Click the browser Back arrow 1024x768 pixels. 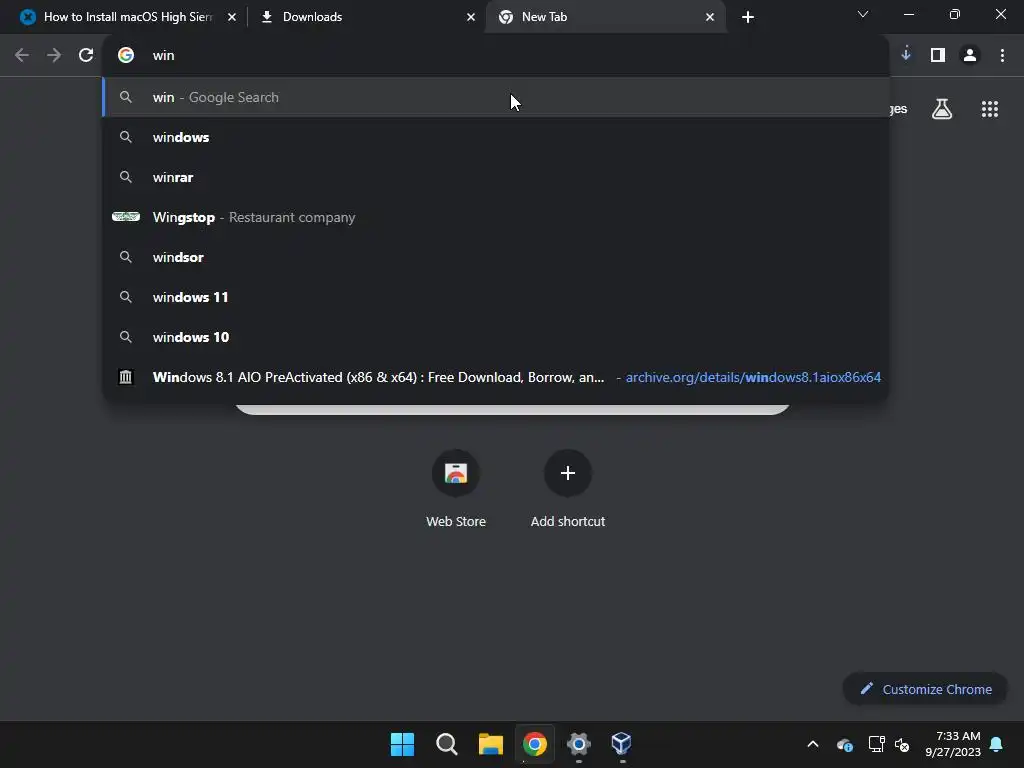(22, 56)
